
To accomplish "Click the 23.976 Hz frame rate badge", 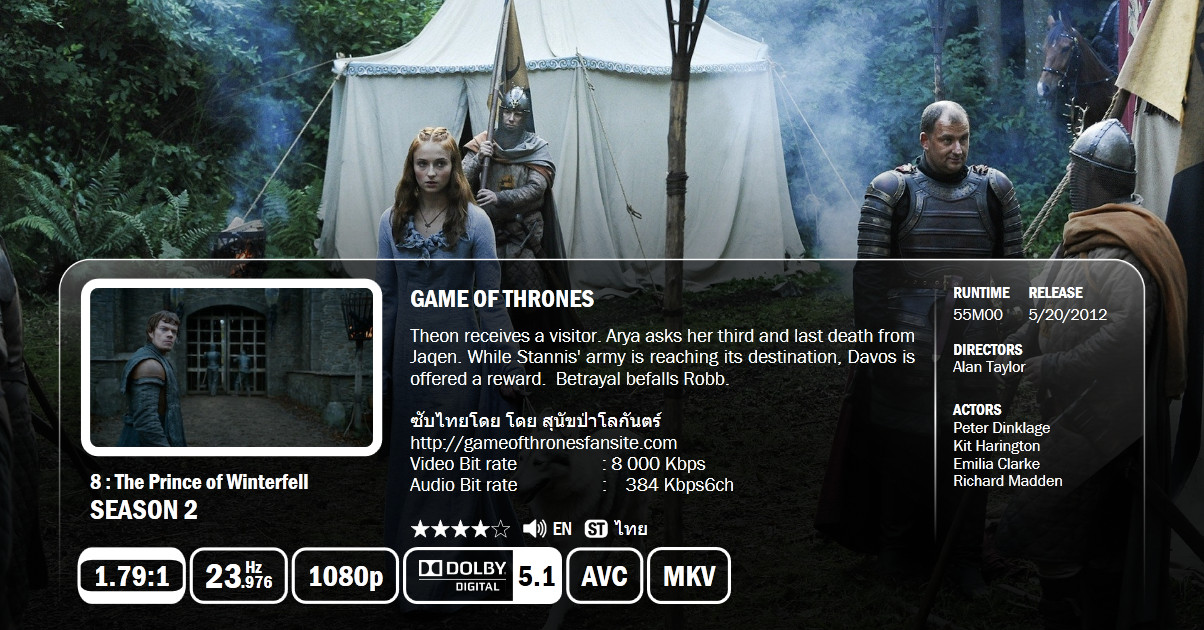I will [x=239, y=576].
